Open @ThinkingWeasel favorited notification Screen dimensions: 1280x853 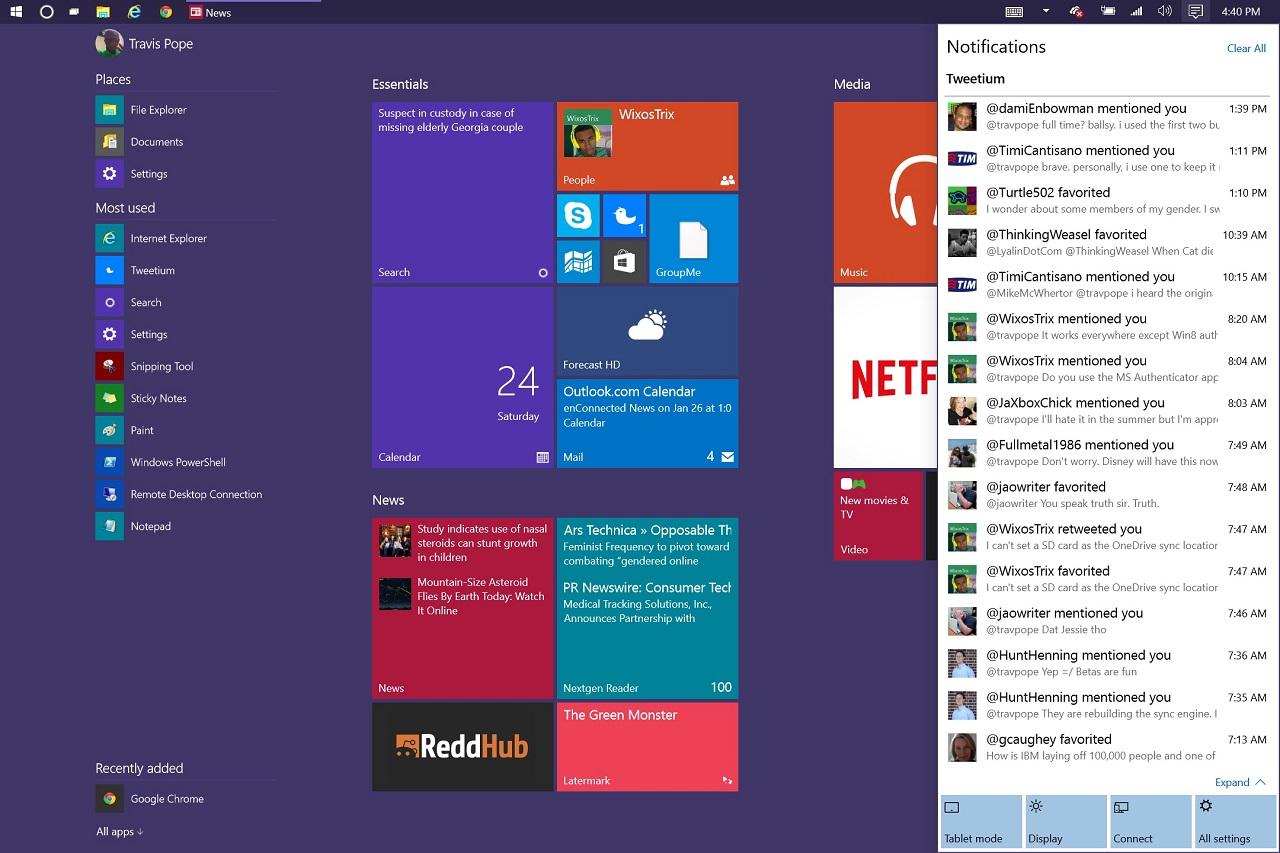click(x=1107, y=242)
